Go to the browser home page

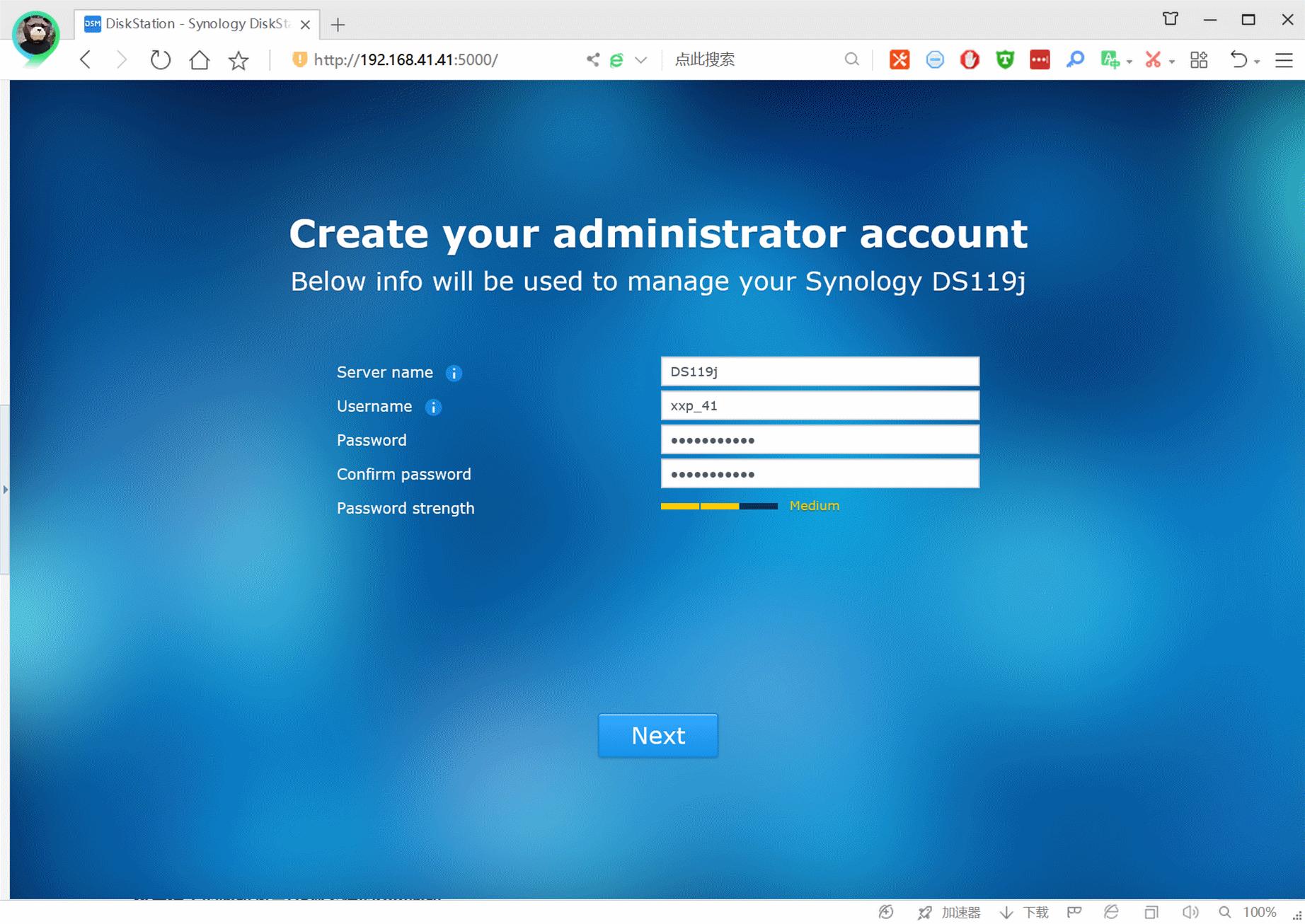[x=200, y=60]
